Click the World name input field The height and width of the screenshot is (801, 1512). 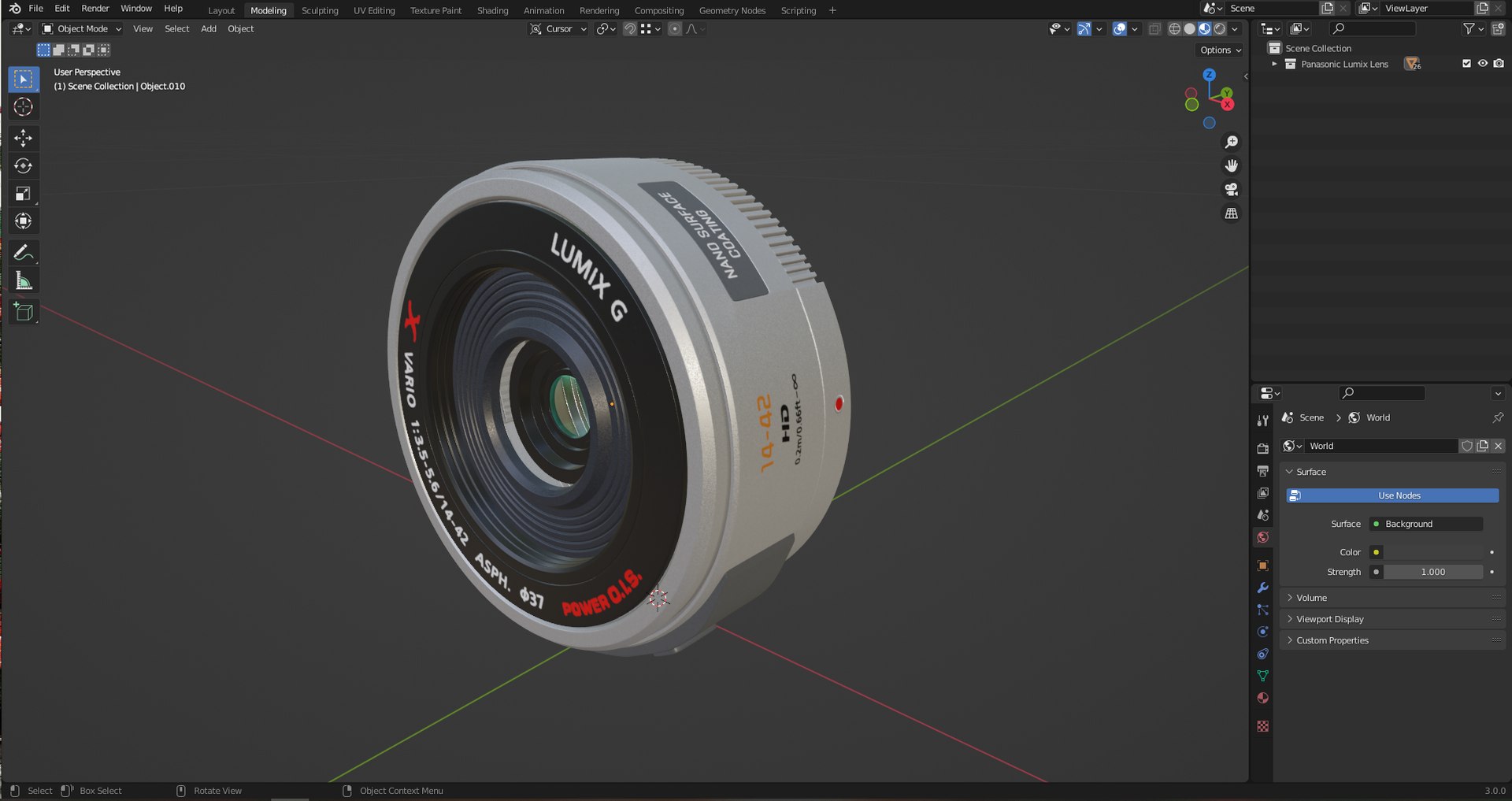click(x=1381, y=446)
